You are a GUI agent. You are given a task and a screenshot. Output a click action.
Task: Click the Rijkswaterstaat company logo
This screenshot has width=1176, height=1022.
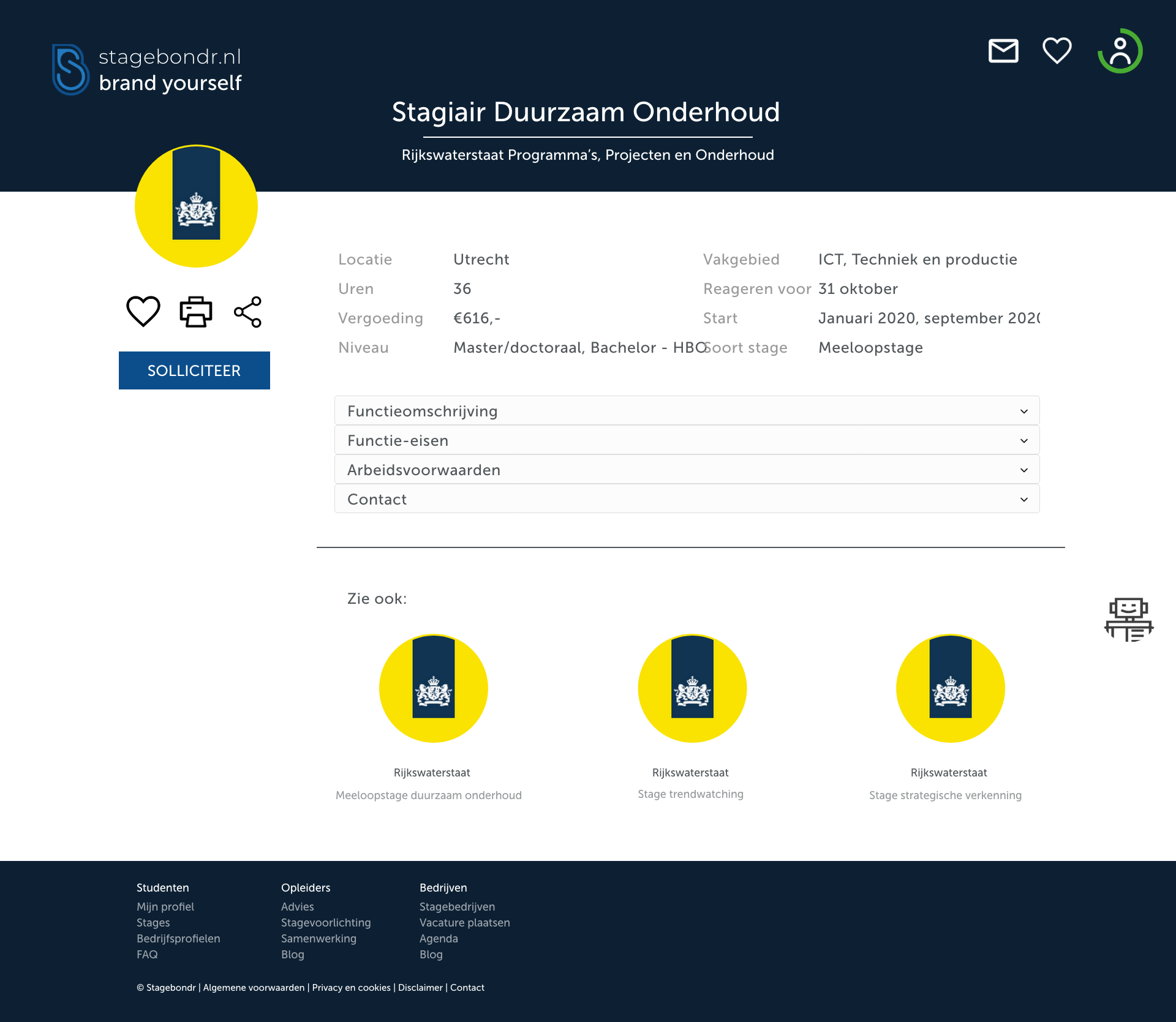pos(196,206)
